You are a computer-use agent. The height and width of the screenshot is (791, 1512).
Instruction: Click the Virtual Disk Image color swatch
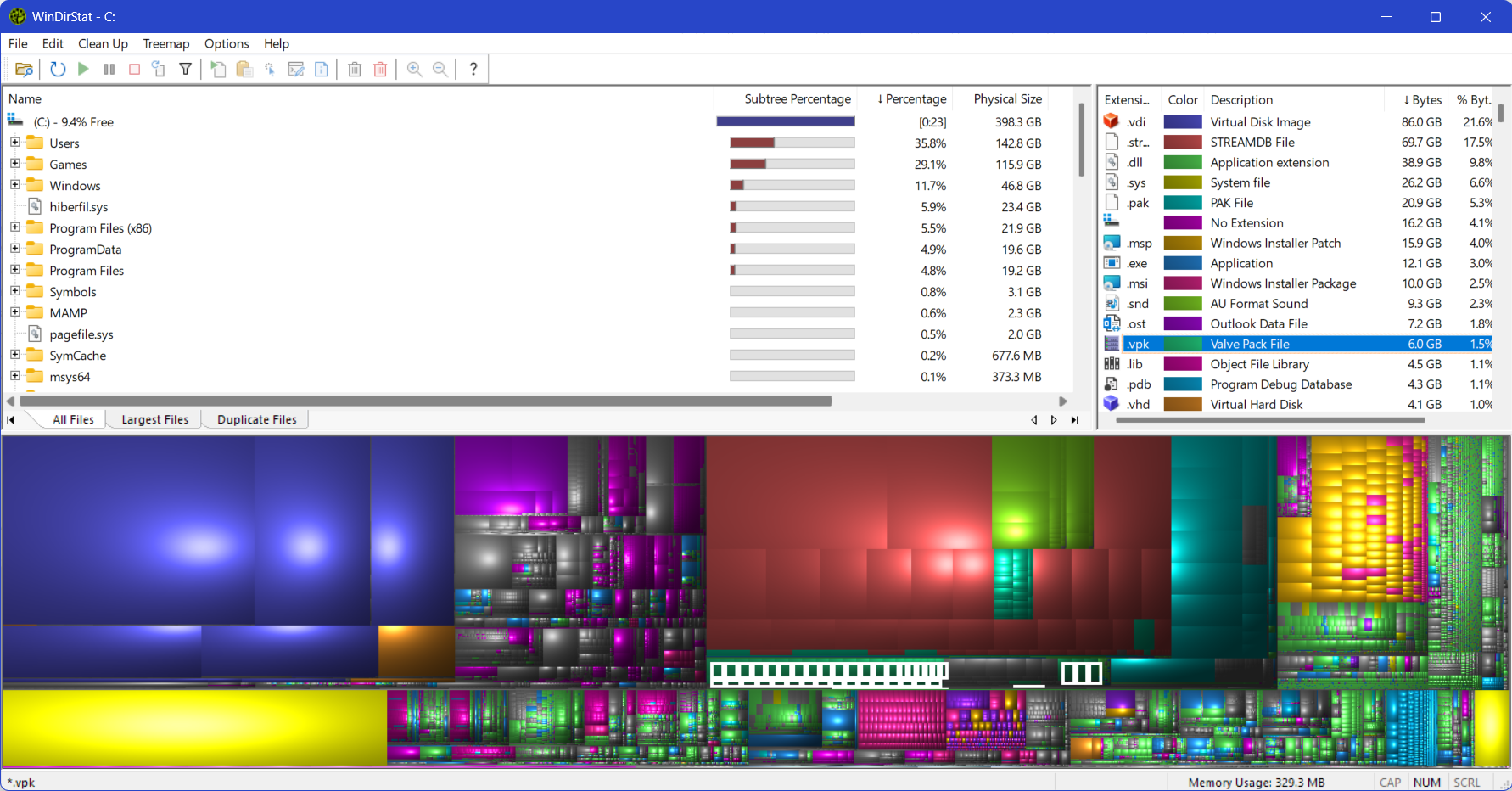tap(1183, 122)
